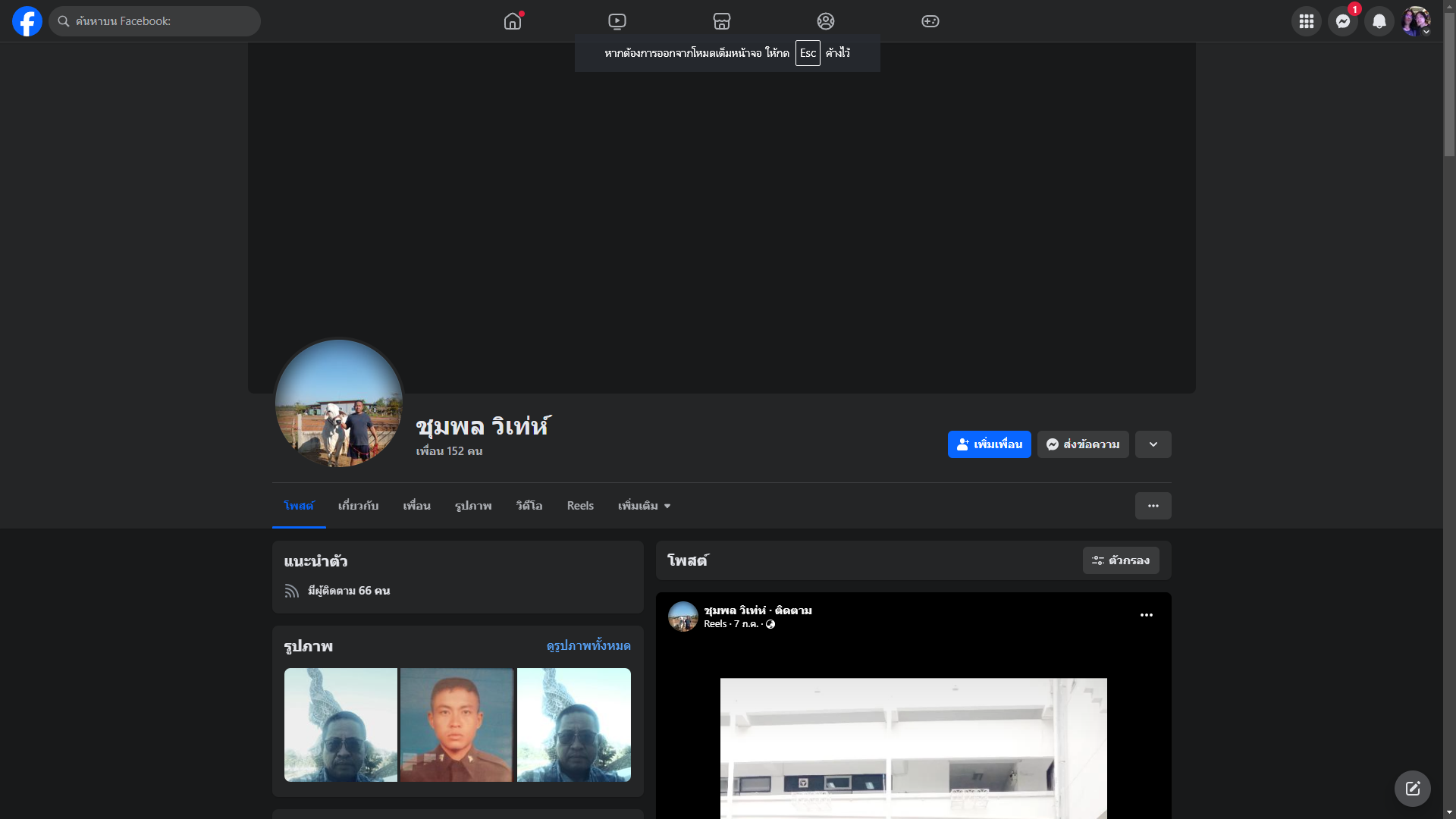Switch to the Reels tab
This screenshot has height=819, width=1456.
tap(580, 506)
